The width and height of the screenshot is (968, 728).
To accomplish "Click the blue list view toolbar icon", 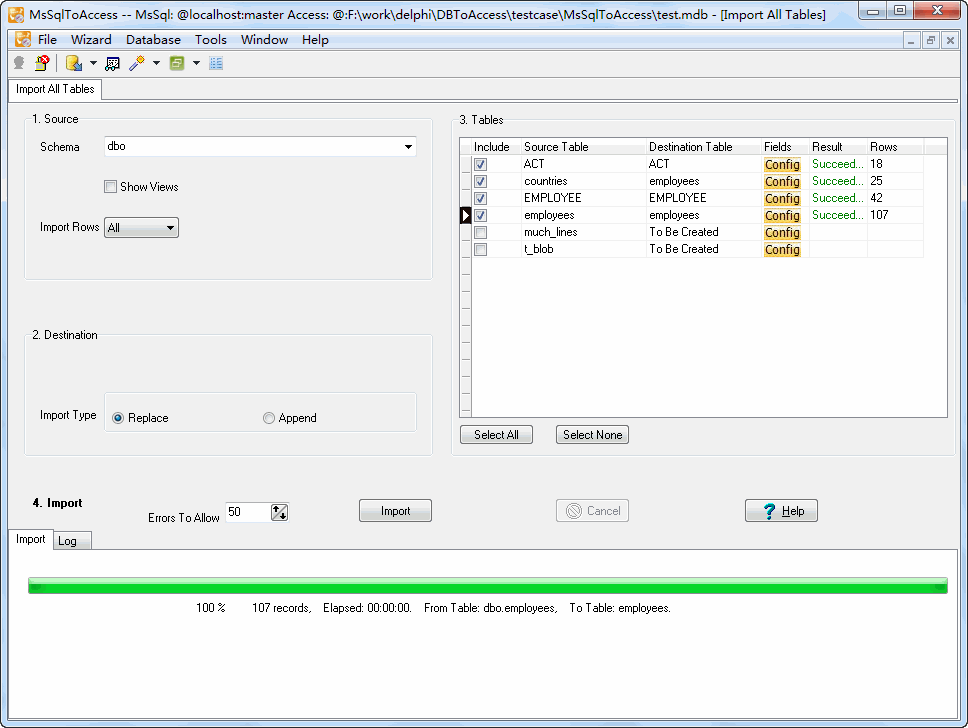I will coord(216,63).
